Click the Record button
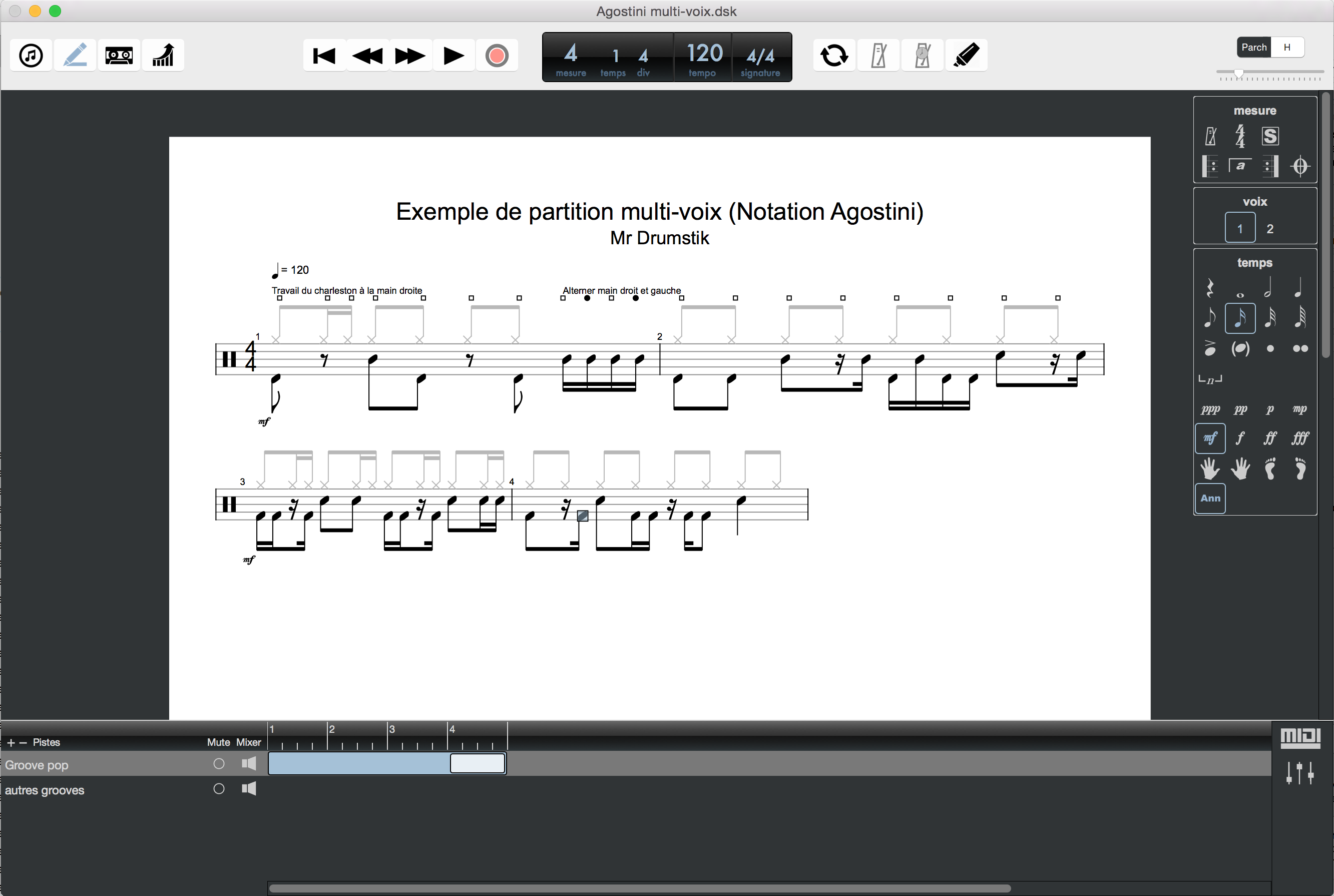This screenshot has width=1334, height=896. pyautogui.click(x=497, y=56)
